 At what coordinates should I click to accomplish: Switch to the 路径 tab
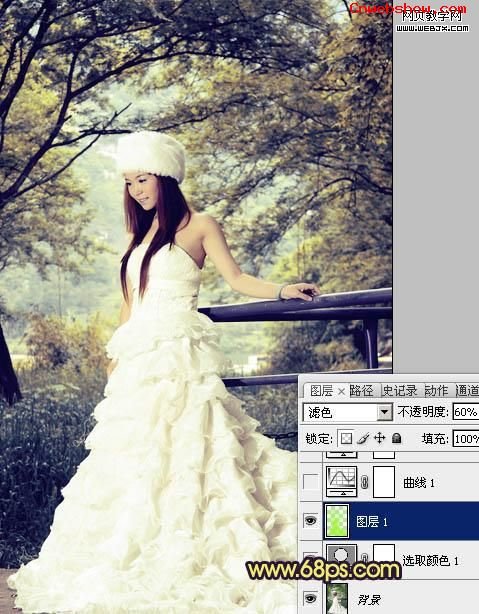(361, 390)
